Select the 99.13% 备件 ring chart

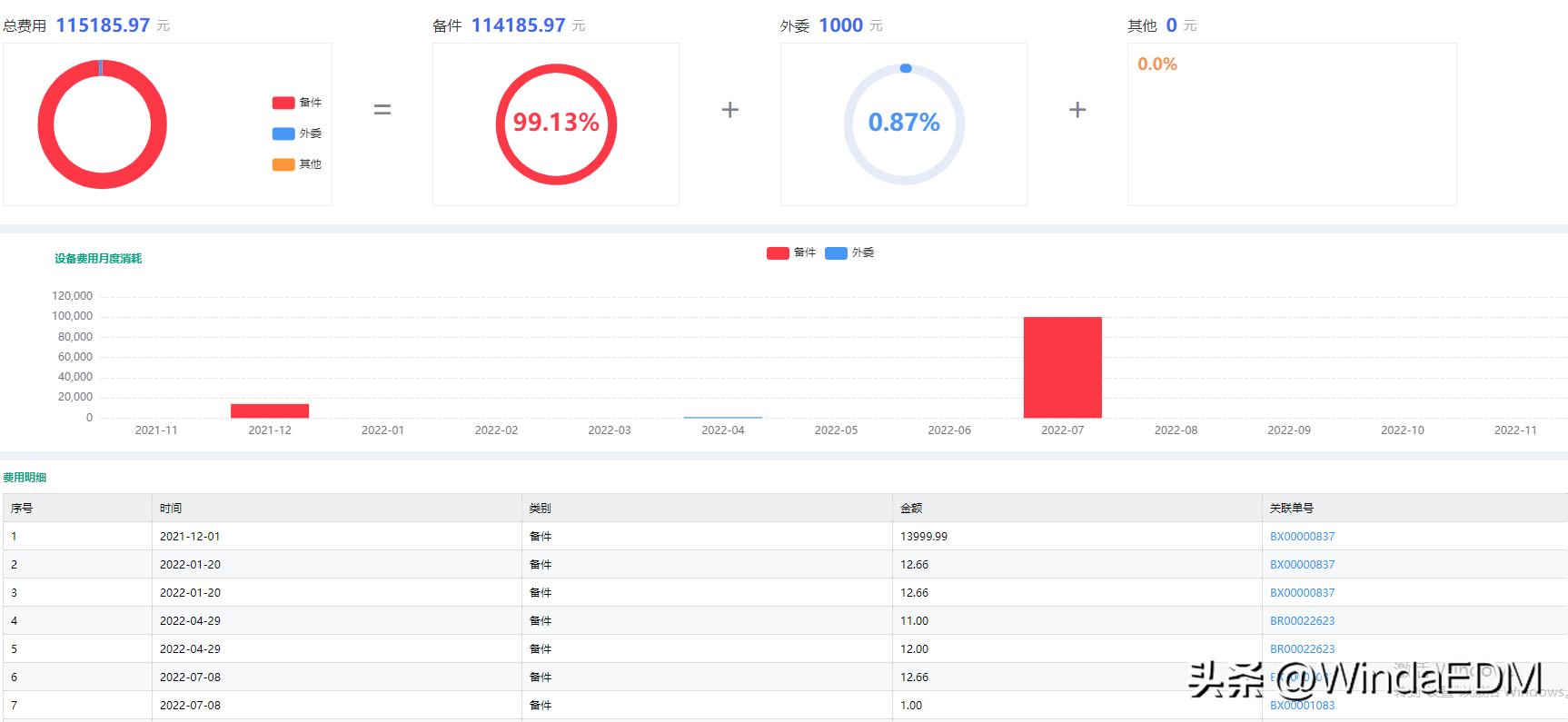pyautogui.click(x=556, y=124)
